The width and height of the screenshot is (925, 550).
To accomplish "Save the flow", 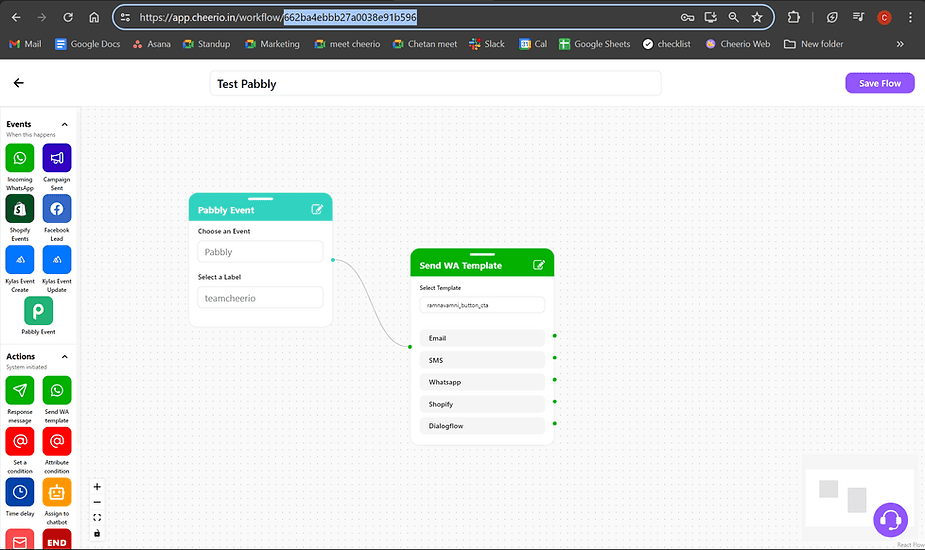I will 880,83.
